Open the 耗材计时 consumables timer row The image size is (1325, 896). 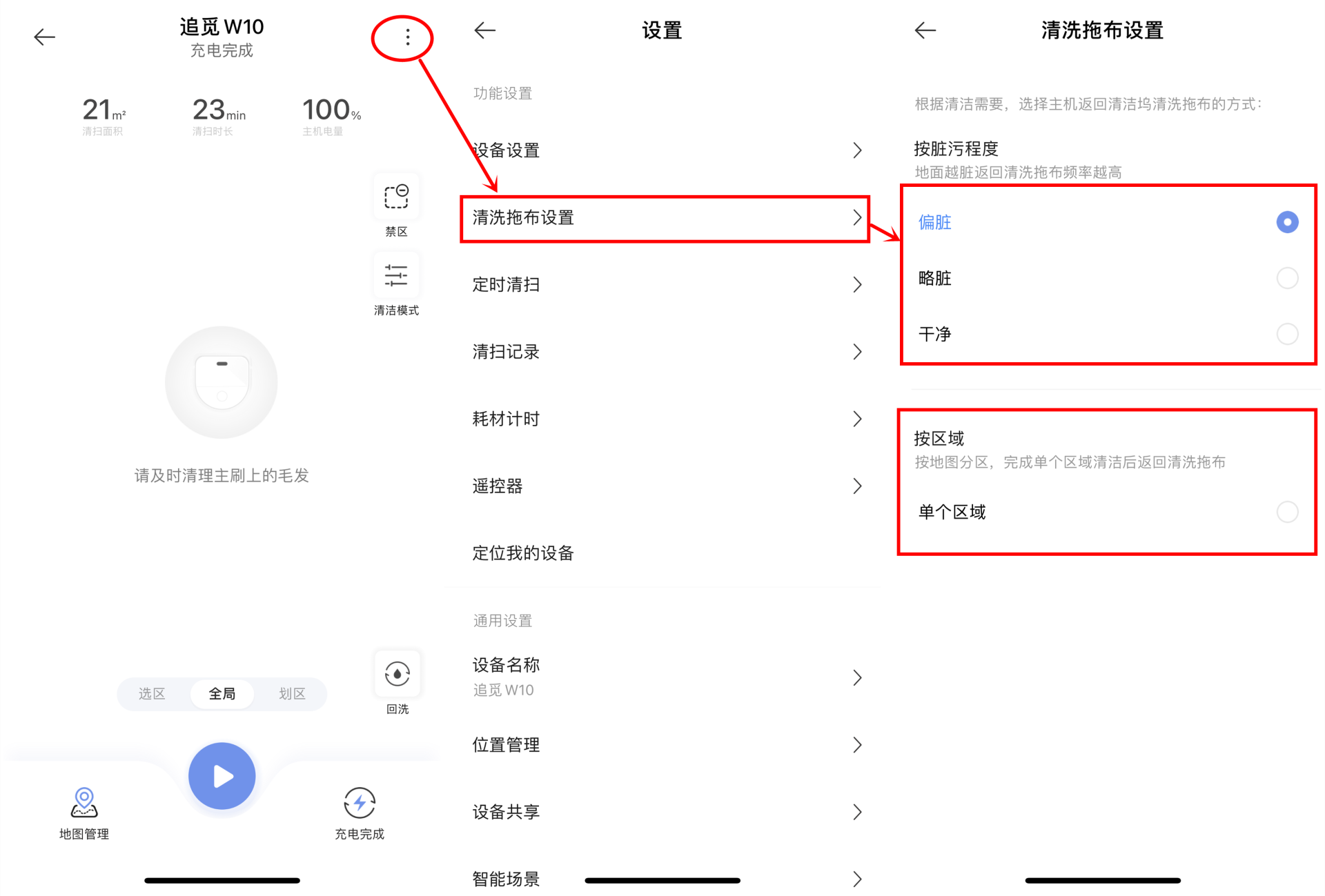[x=664, y=419]
